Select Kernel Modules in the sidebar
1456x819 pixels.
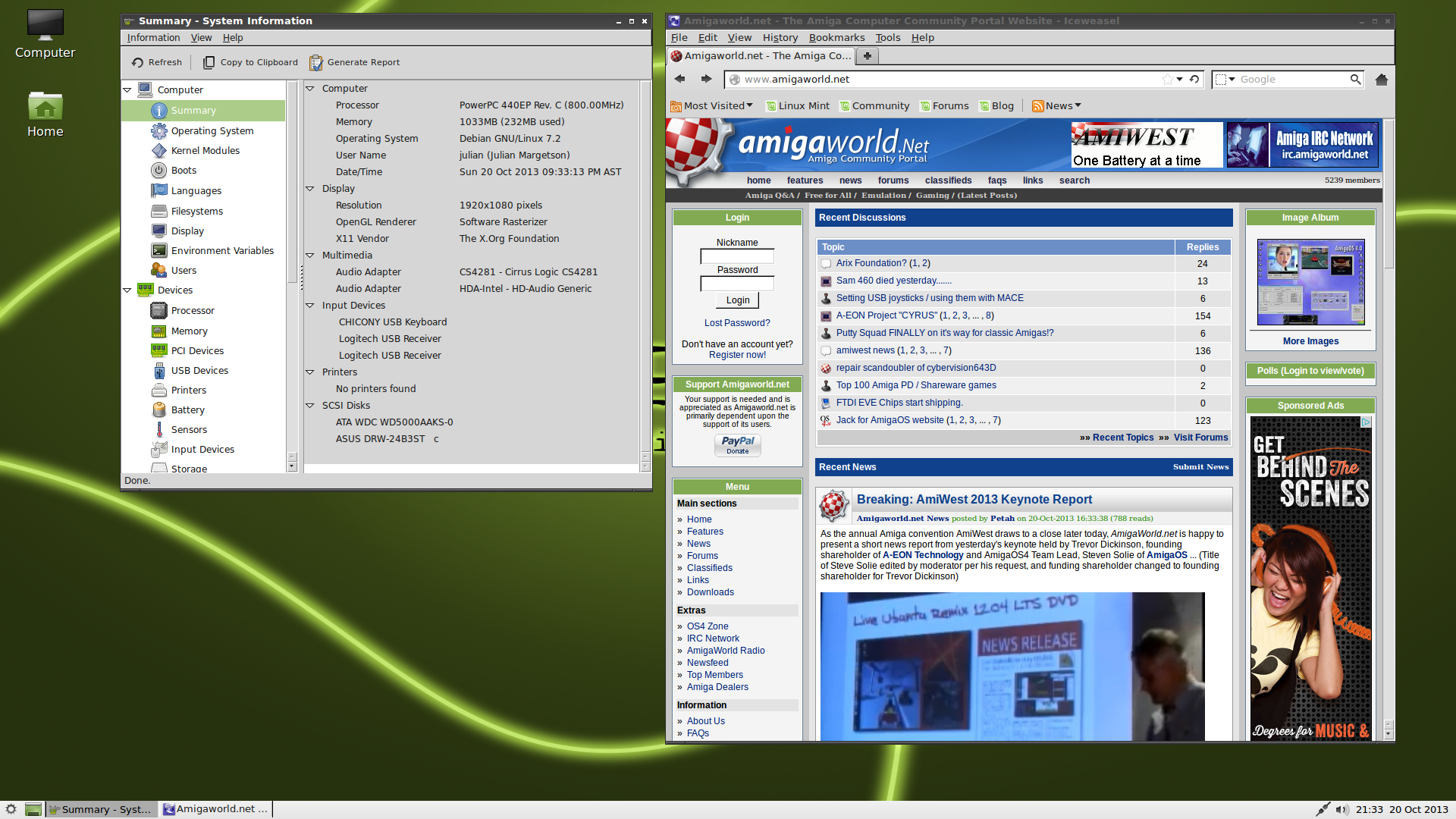205,150
